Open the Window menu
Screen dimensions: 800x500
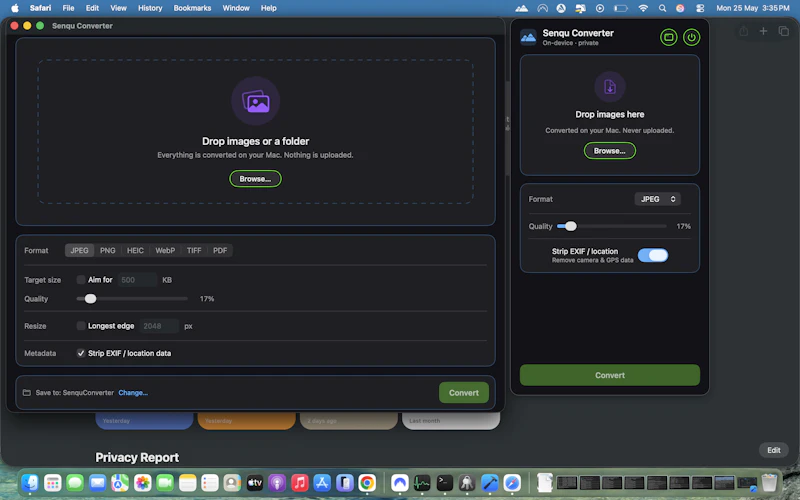[236, 8]
